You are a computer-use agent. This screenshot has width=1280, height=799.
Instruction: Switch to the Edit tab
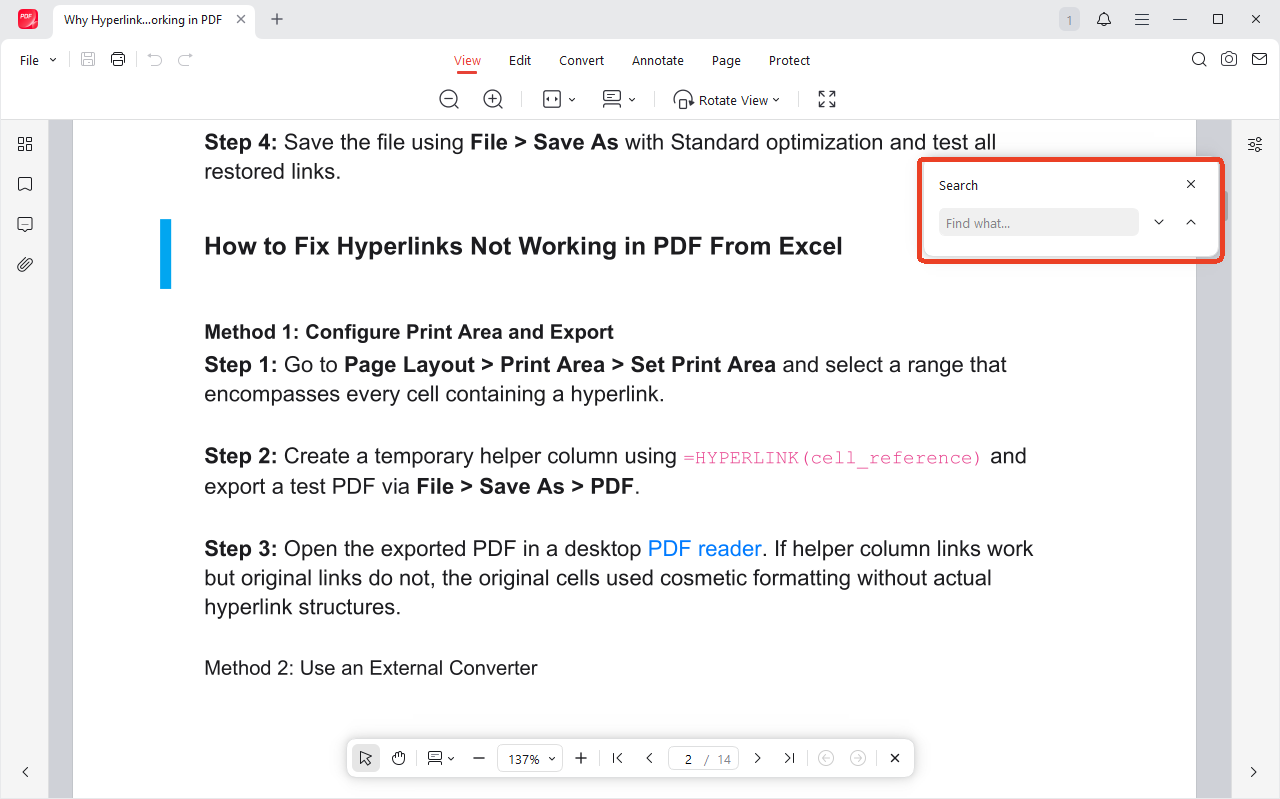tap(520, 60)
